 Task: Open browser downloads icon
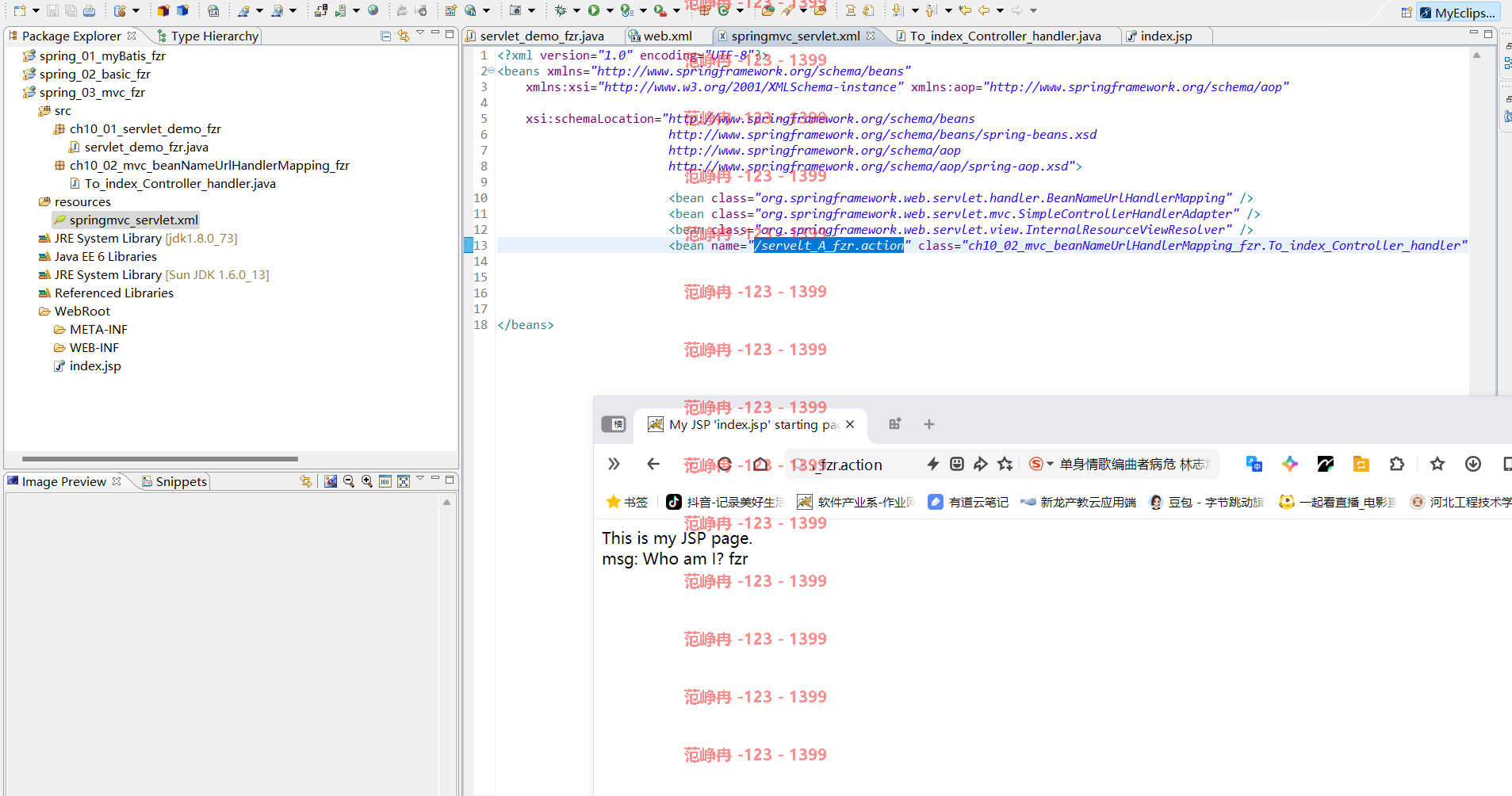(1473, 465)
